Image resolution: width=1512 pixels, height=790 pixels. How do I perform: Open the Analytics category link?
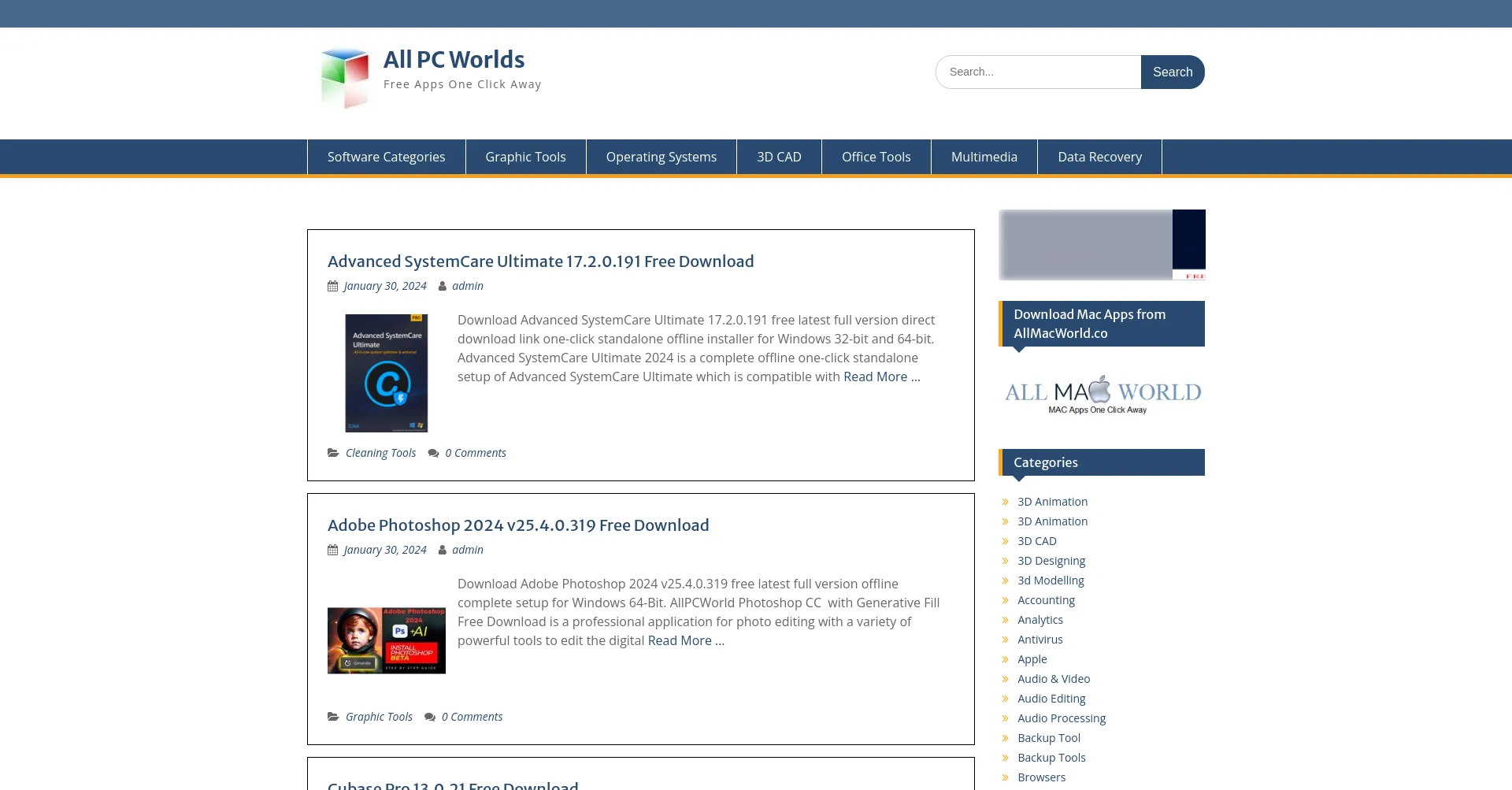tap(1040, 620)
